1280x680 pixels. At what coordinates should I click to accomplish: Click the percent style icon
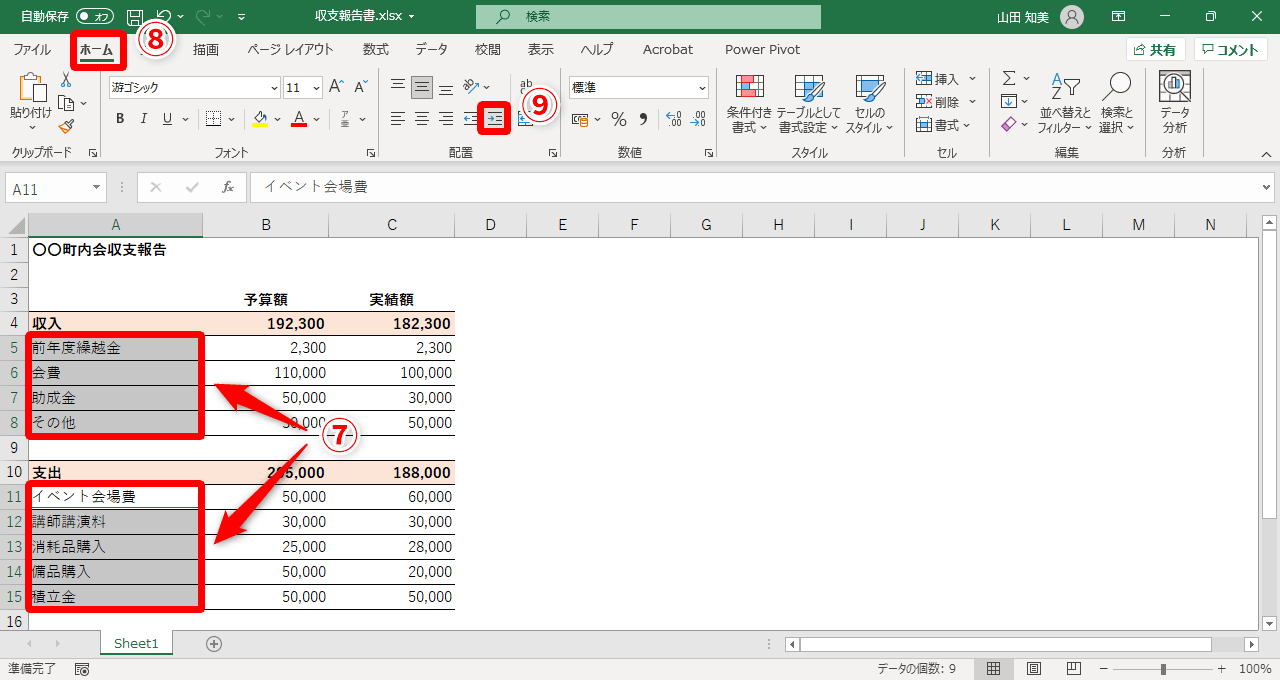(618, 119)
